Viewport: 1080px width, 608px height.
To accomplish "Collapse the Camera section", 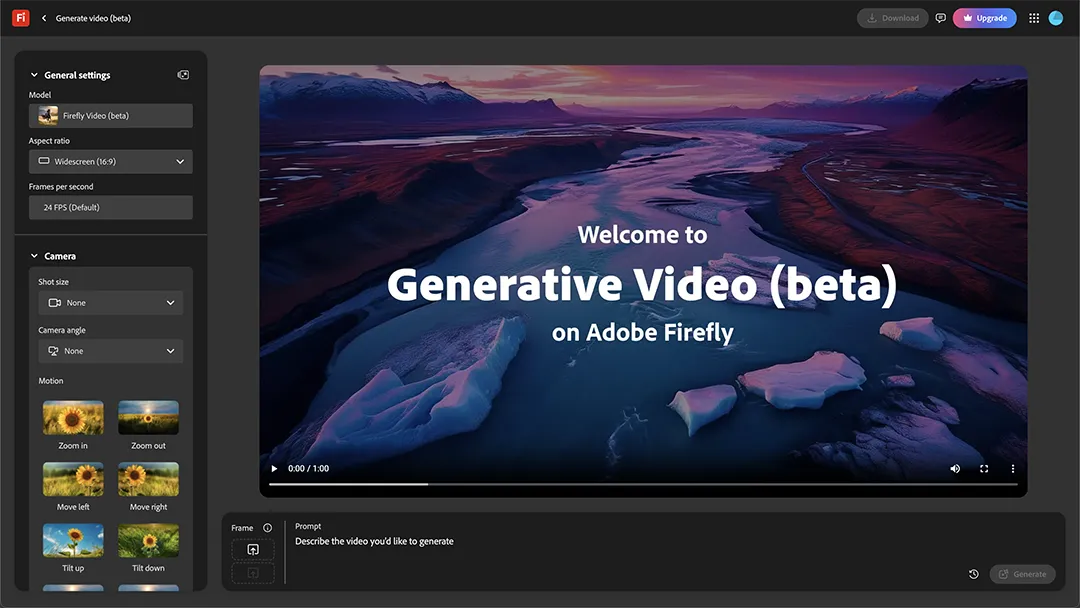I will (34, 256).
